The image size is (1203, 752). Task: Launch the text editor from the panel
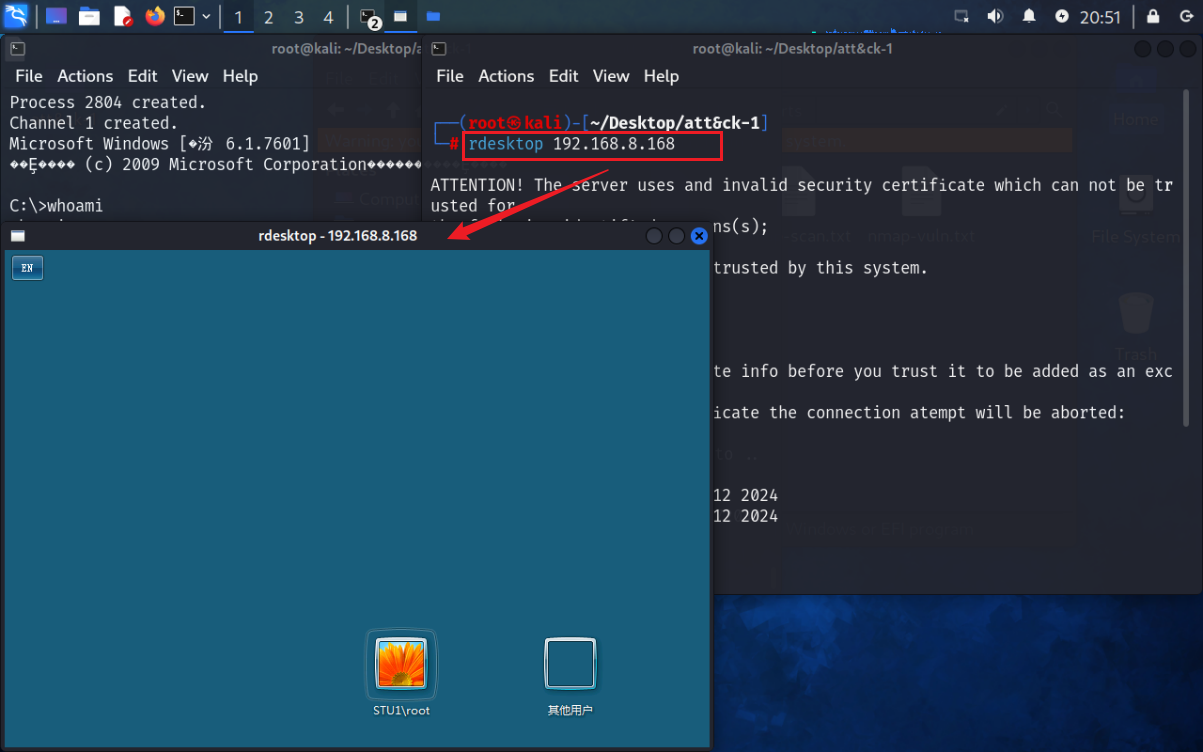pyautogui.click(x=122, y=16)
